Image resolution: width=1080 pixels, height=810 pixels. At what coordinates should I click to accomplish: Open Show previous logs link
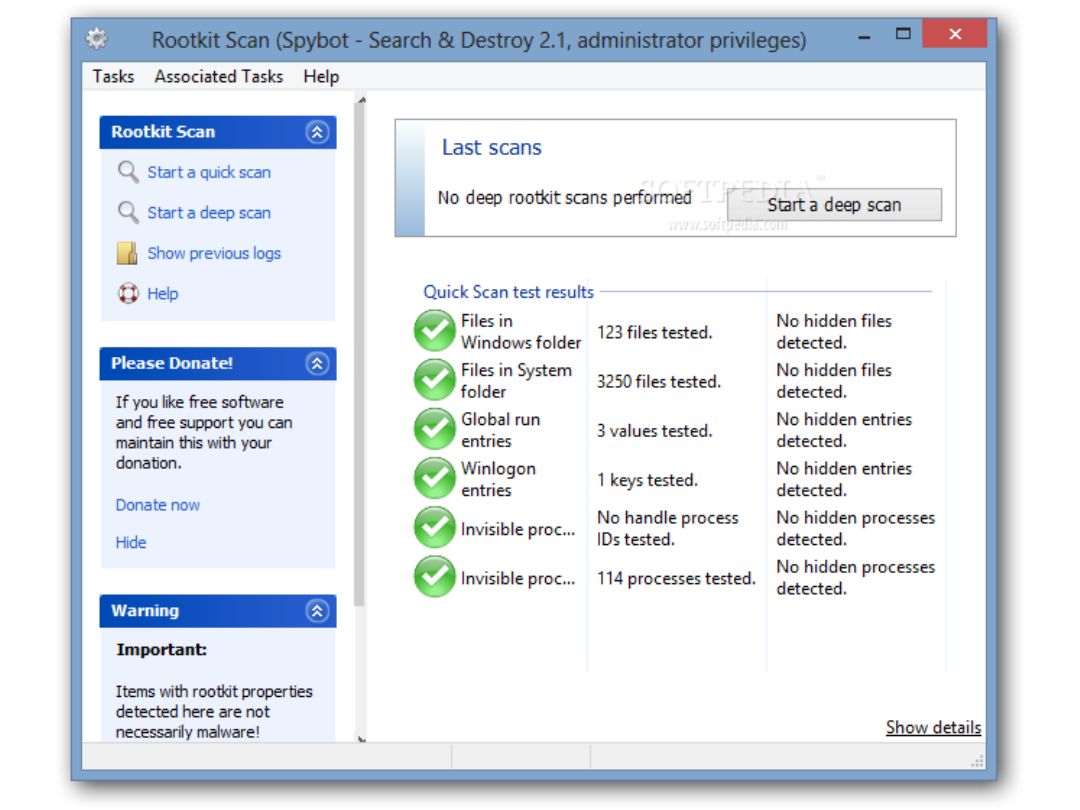[214, 253]
